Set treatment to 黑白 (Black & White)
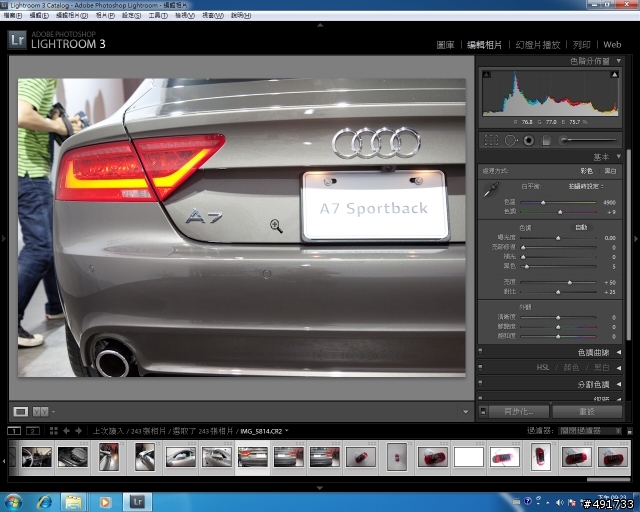 (x=611, y=171)
